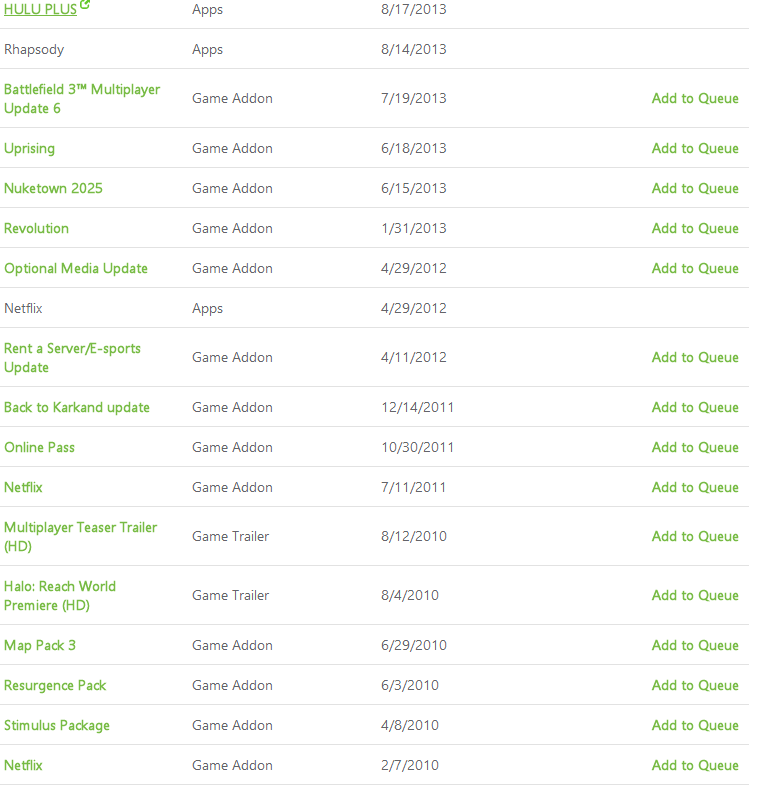Add Revolution to queue
This screenshot has width=761, height=792.
tap(695, 228)
